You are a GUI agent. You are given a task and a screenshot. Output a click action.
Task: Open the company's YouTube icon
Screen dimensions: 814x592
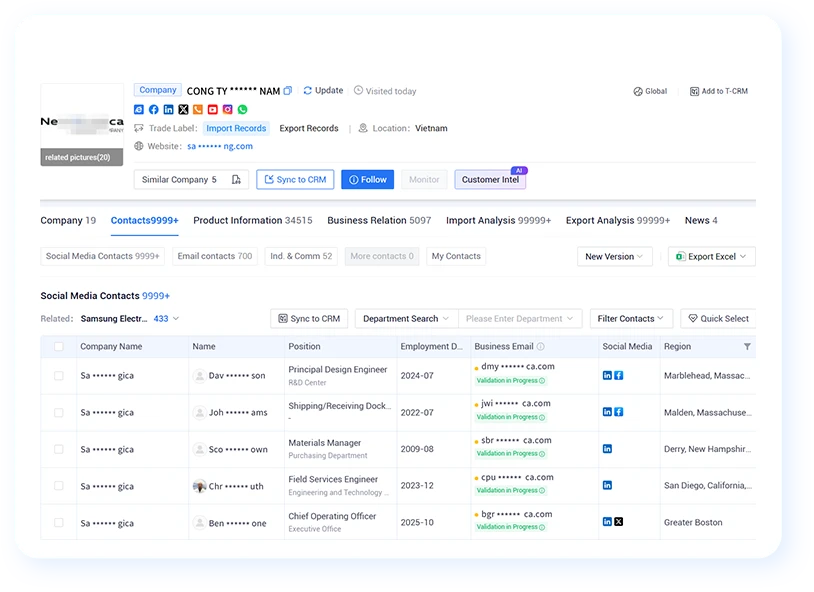tap(213, 110)
